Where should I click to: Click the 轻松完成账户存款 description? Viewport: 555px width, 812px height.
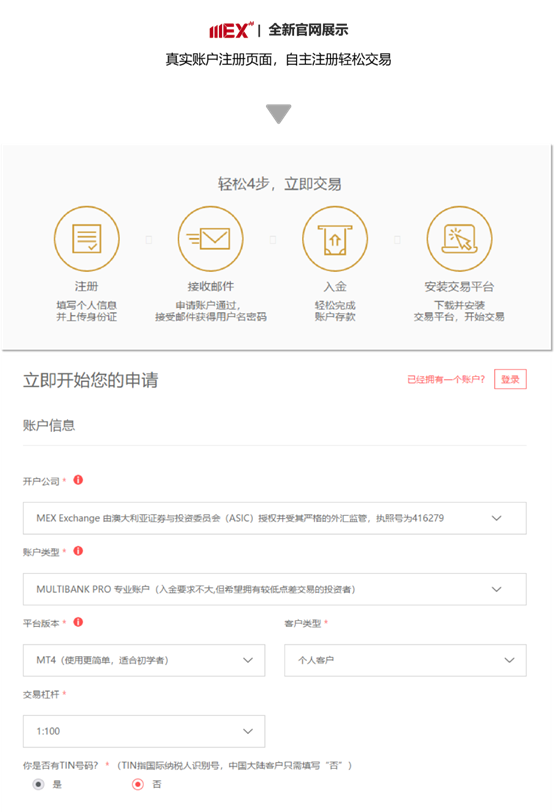(335, 311)
